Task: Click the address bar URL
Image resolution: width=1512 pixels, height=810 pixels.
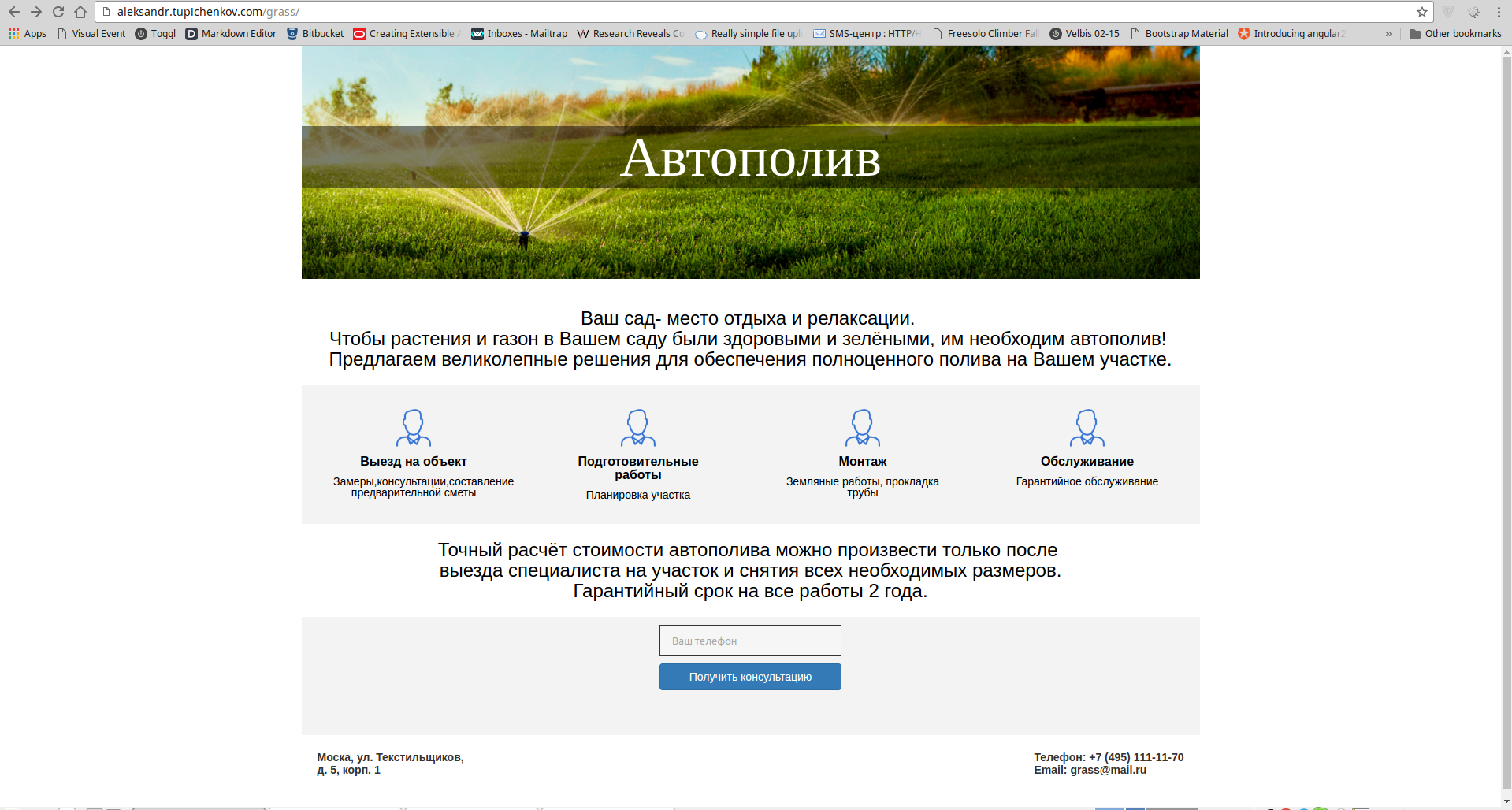Action: pyautogui.click(x=208, y=12)
